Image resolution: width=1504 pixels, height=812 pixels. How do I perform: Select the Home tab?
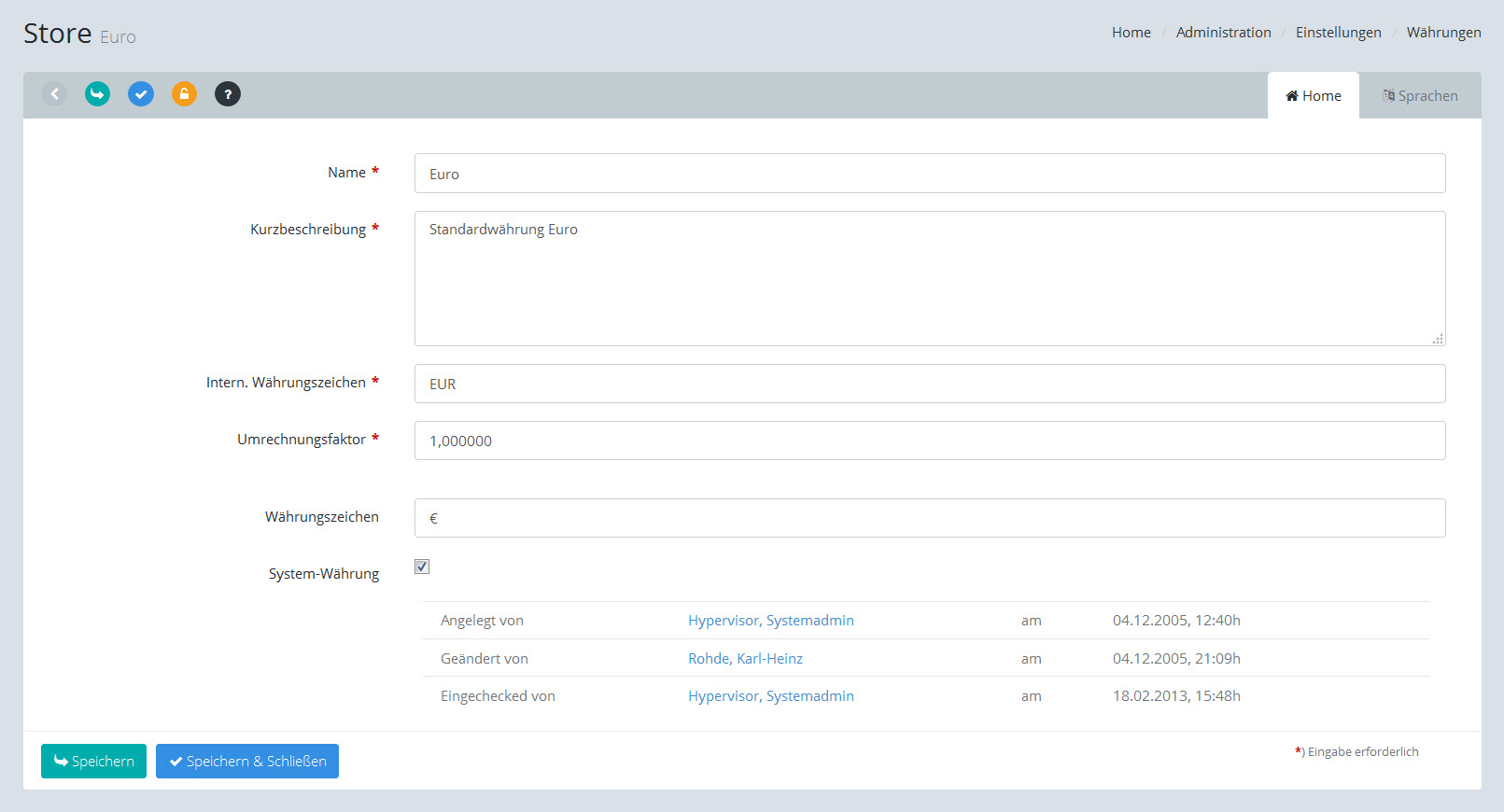1313,96
